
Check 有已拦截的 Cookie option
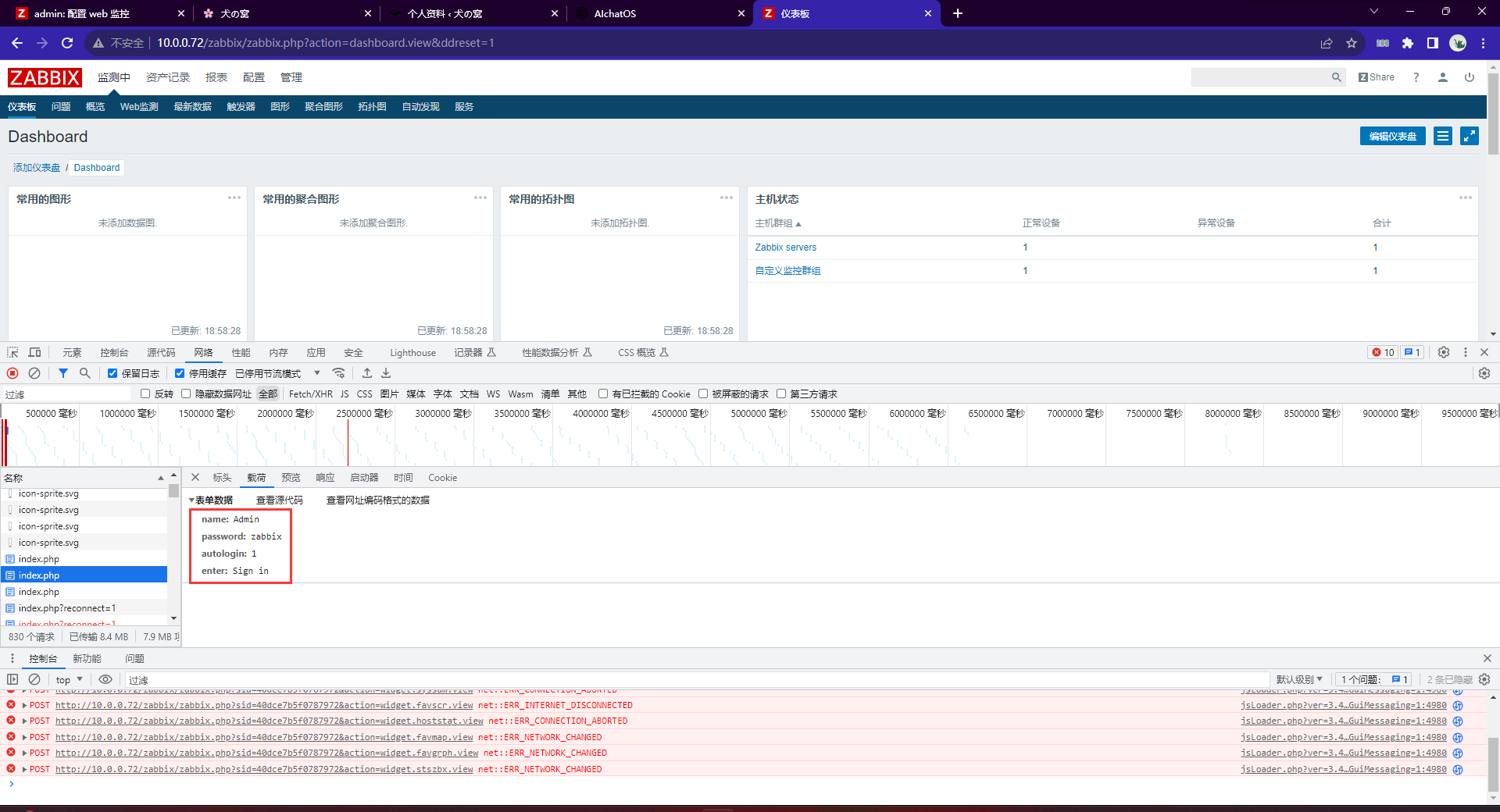pos(603,394)
